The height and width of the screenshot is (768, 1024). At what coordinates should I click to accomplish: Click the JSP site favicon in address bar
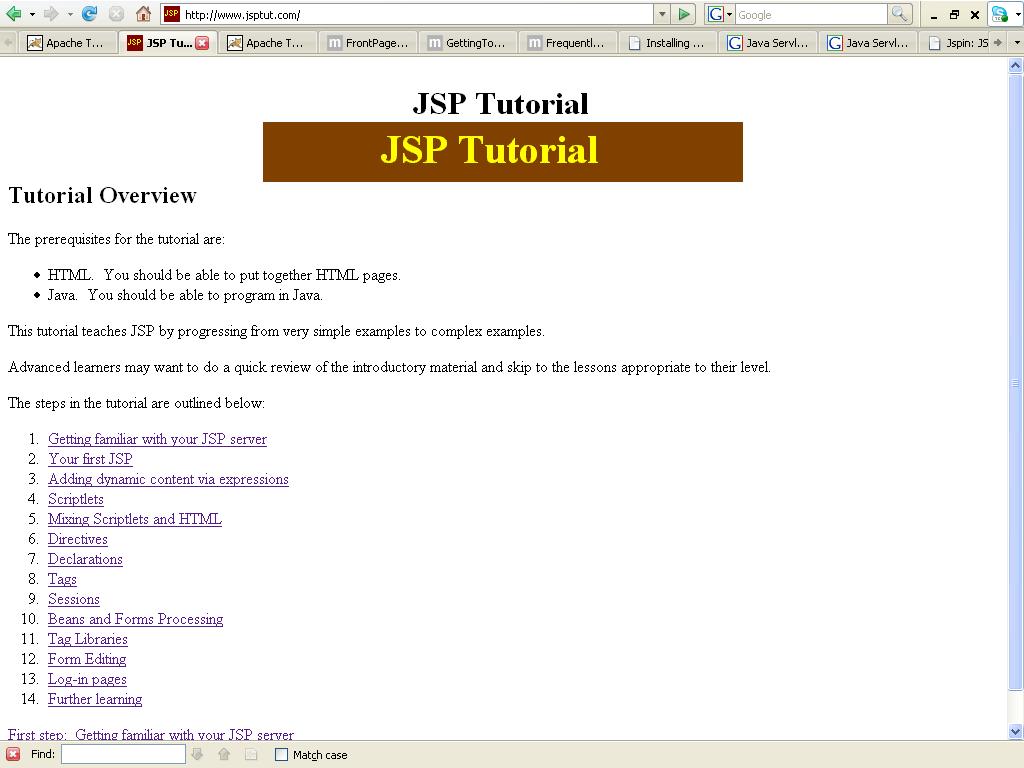click(171, 14)
